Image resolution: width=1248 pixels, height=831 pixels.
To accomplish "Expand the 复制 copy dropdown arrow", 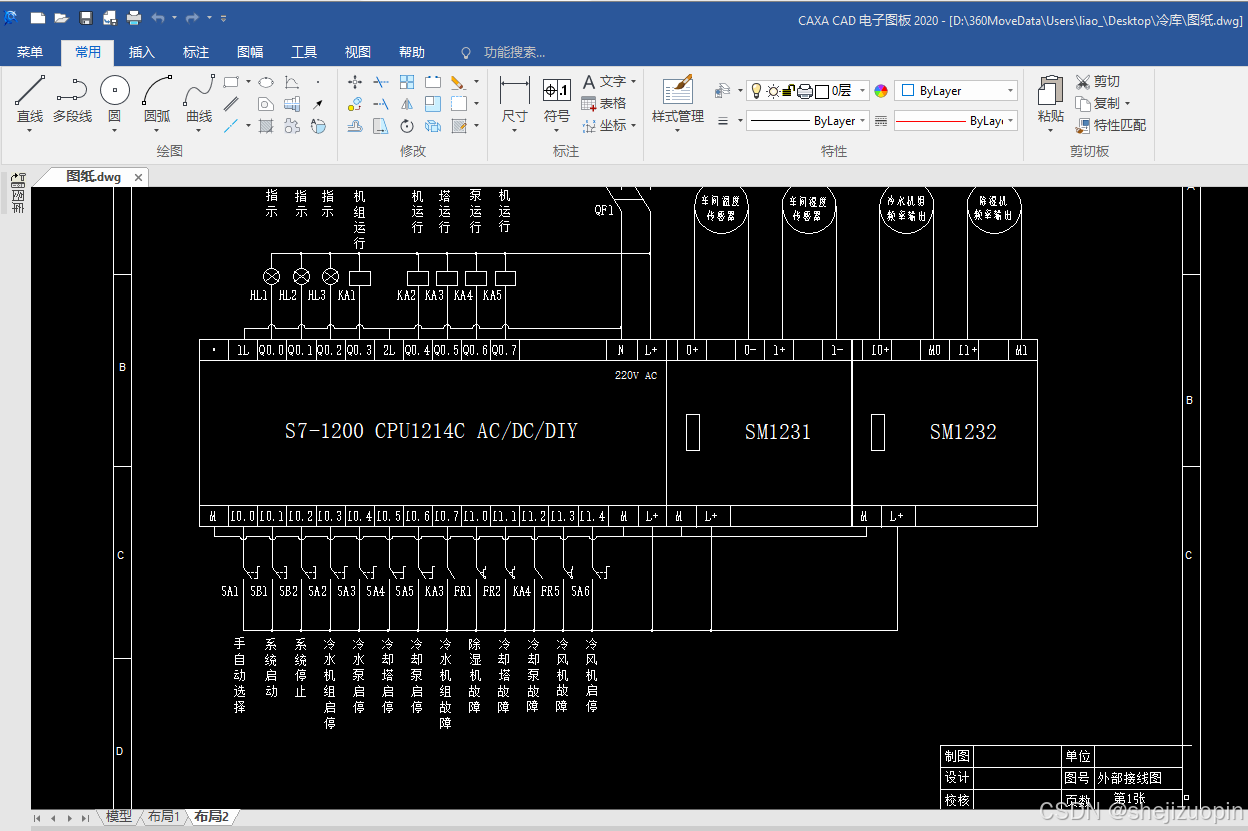I will coord(1127,104).
